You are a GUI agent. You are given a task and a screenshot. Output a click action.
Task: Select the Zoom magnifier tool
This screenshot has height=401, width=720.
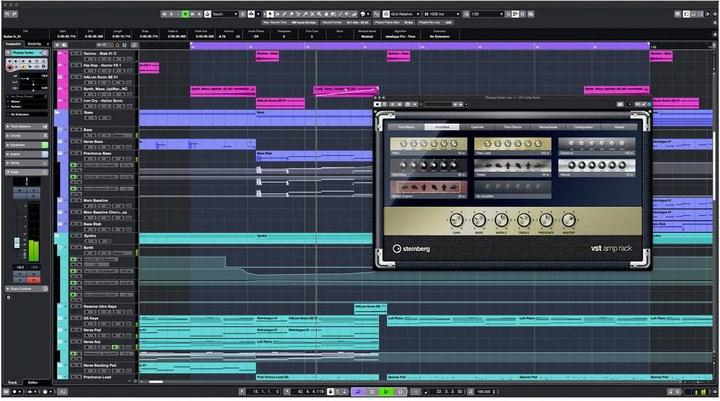pyautogui.click(x=319, y=14)
